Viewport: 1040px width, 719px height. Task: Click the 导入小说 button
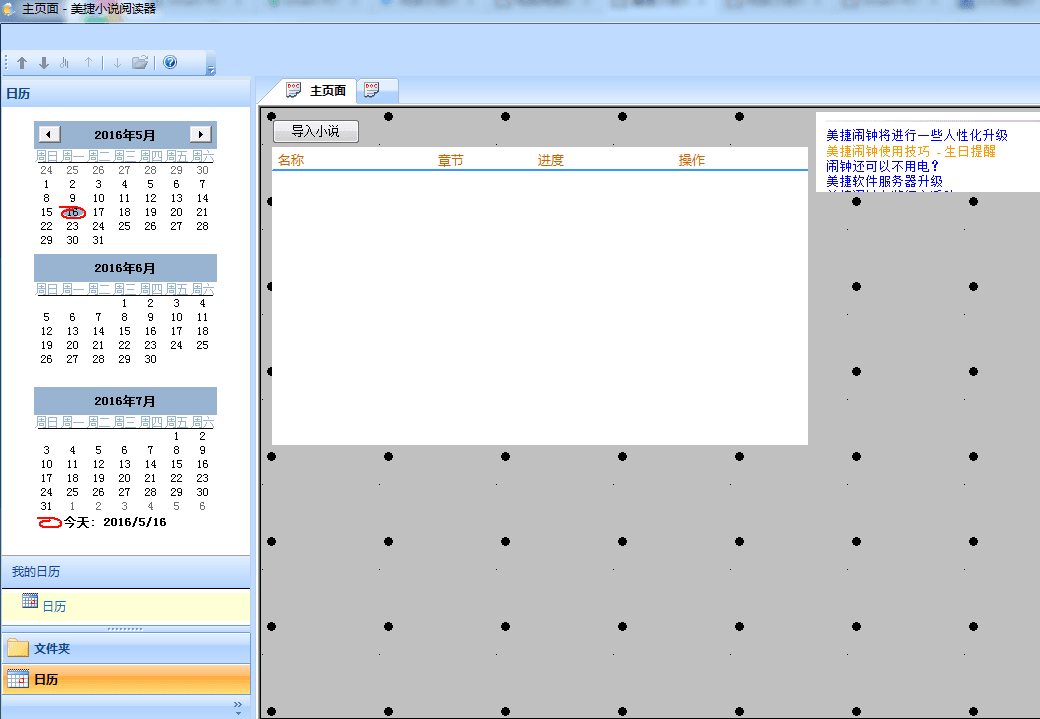coord(315,131)
